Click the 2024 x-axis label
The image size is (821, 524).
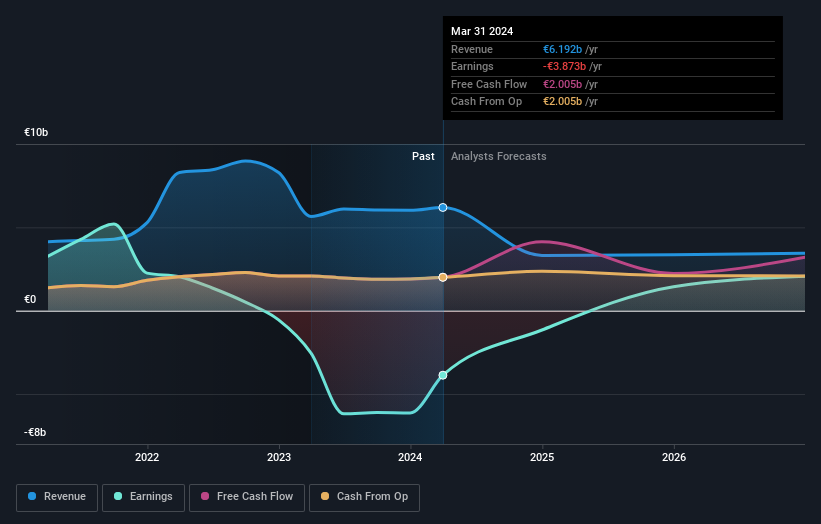(410, 457)
